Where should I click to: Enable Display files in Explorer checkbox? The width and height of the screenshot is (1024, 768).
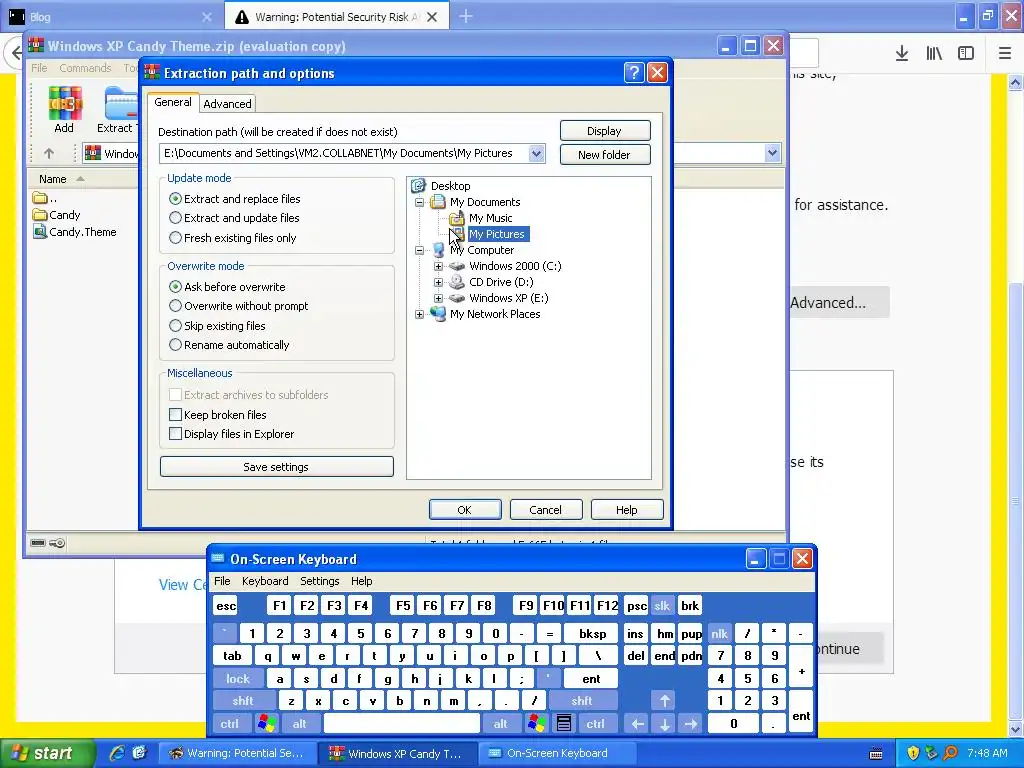175,434
